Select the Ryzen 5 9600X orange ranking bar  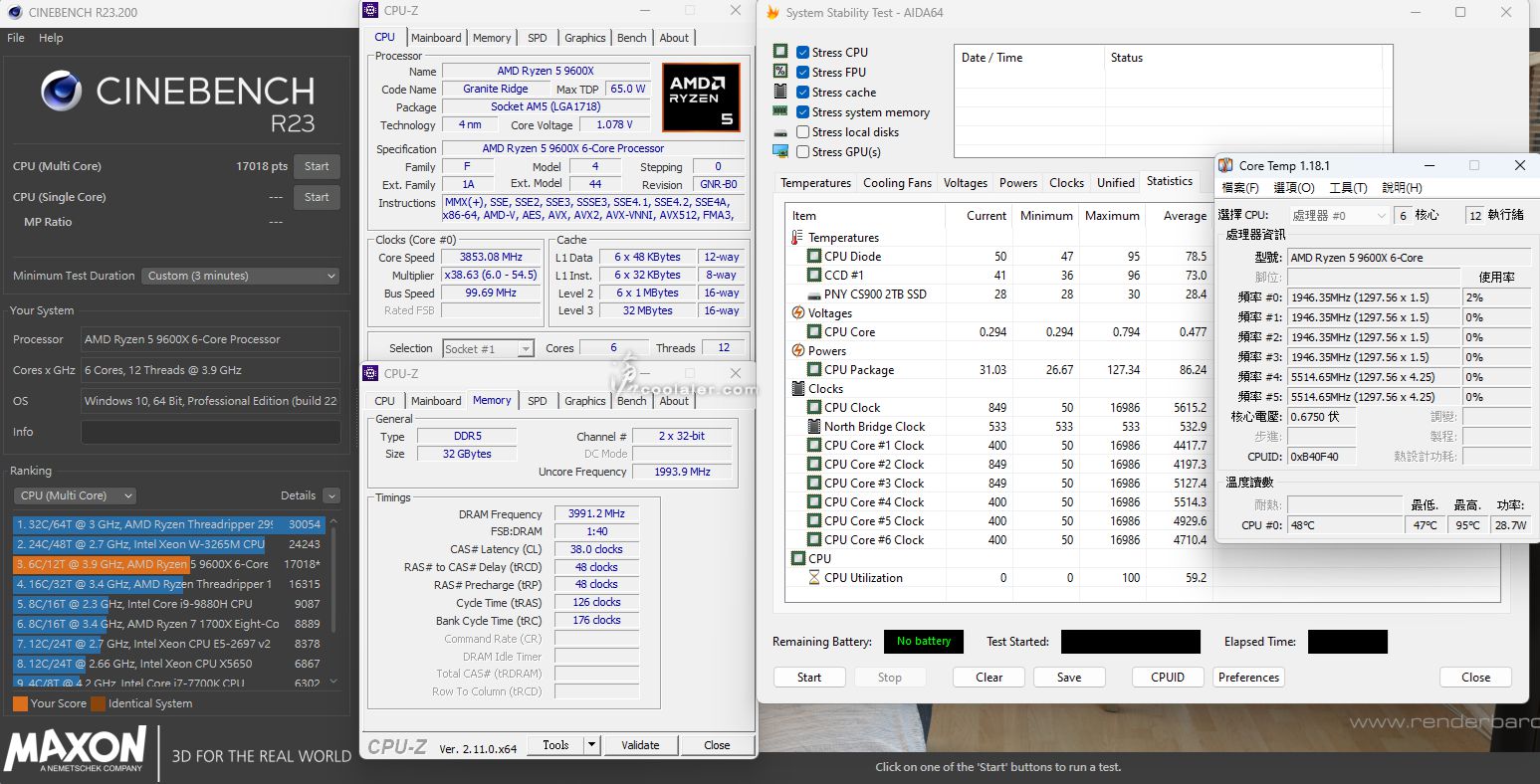click(167, 564)
